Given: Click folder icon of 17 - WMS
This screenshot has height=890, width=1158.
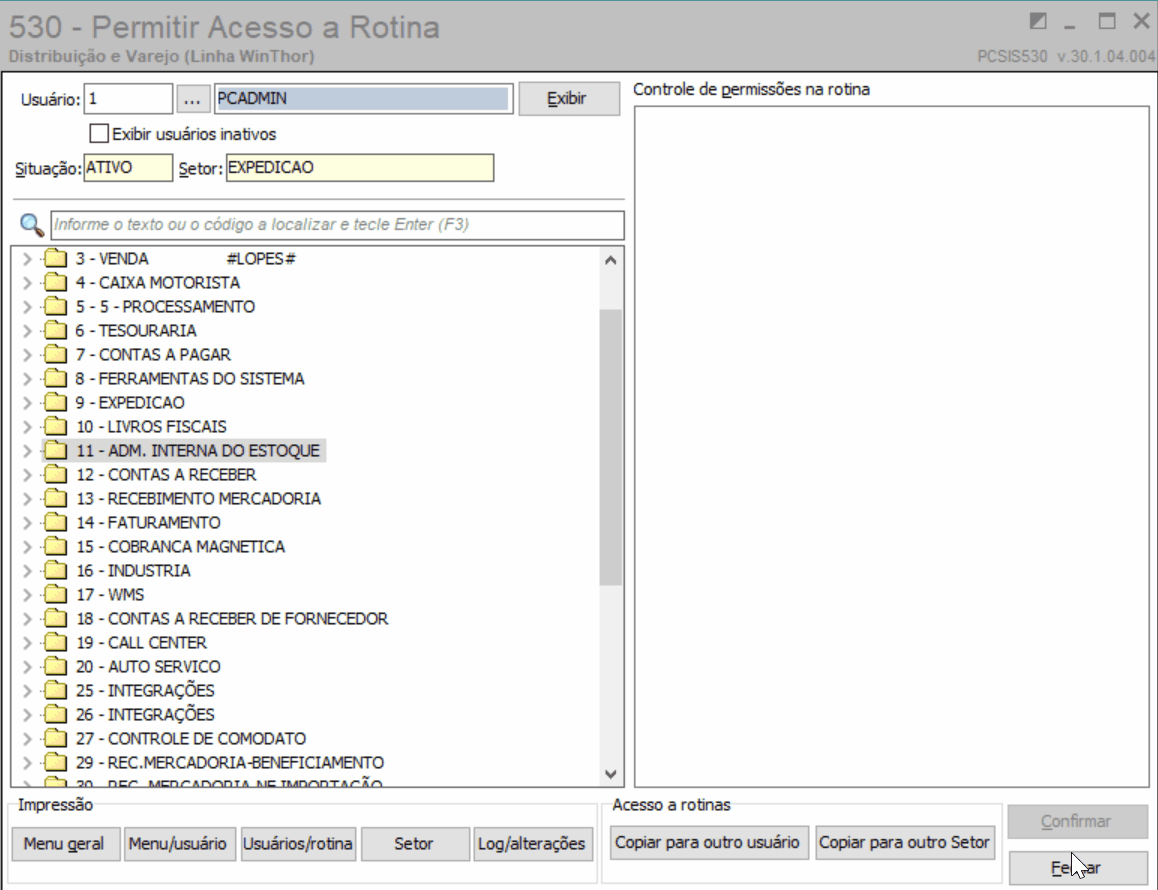Looking at the screenshot, I should coord(55,595).
